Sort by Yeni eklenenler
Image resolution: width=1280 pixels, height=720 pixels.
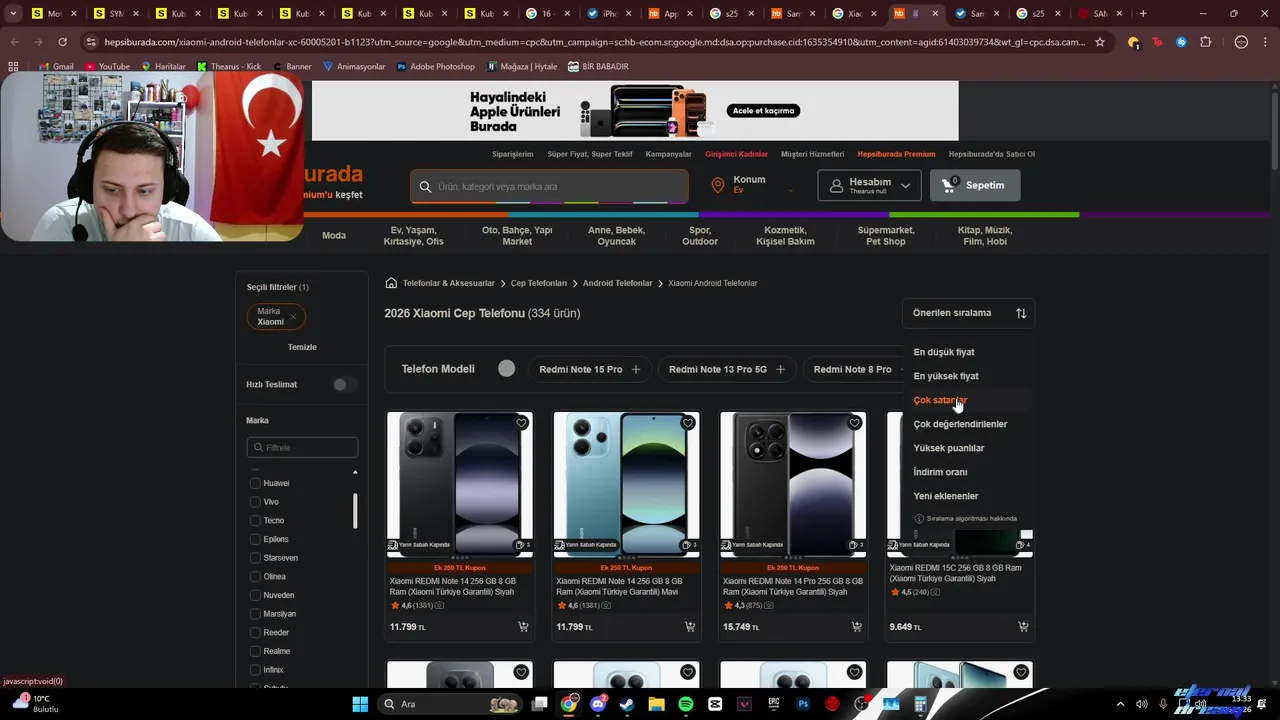946,496
